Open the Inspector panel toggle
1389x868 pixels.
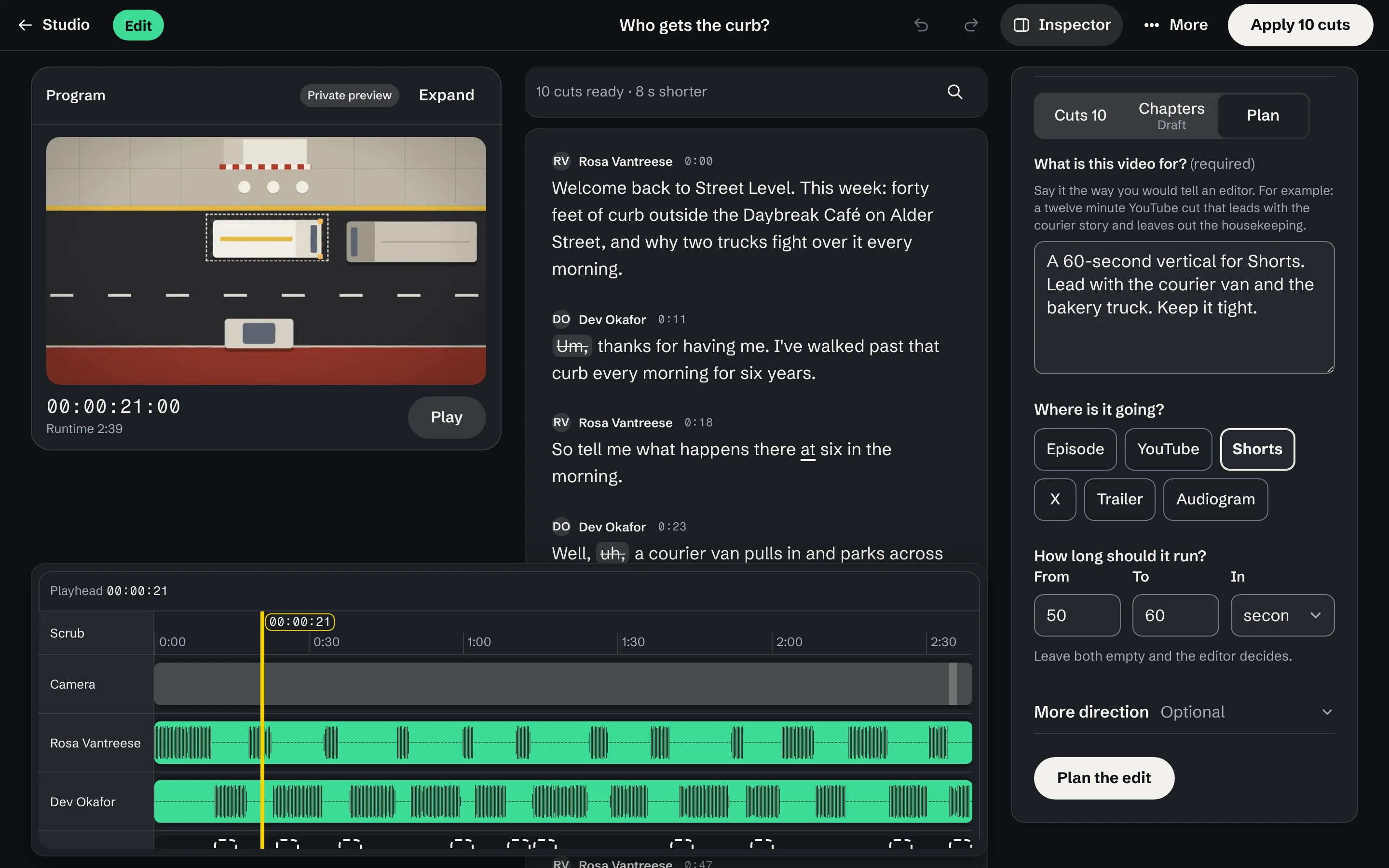click(1062, 25)
